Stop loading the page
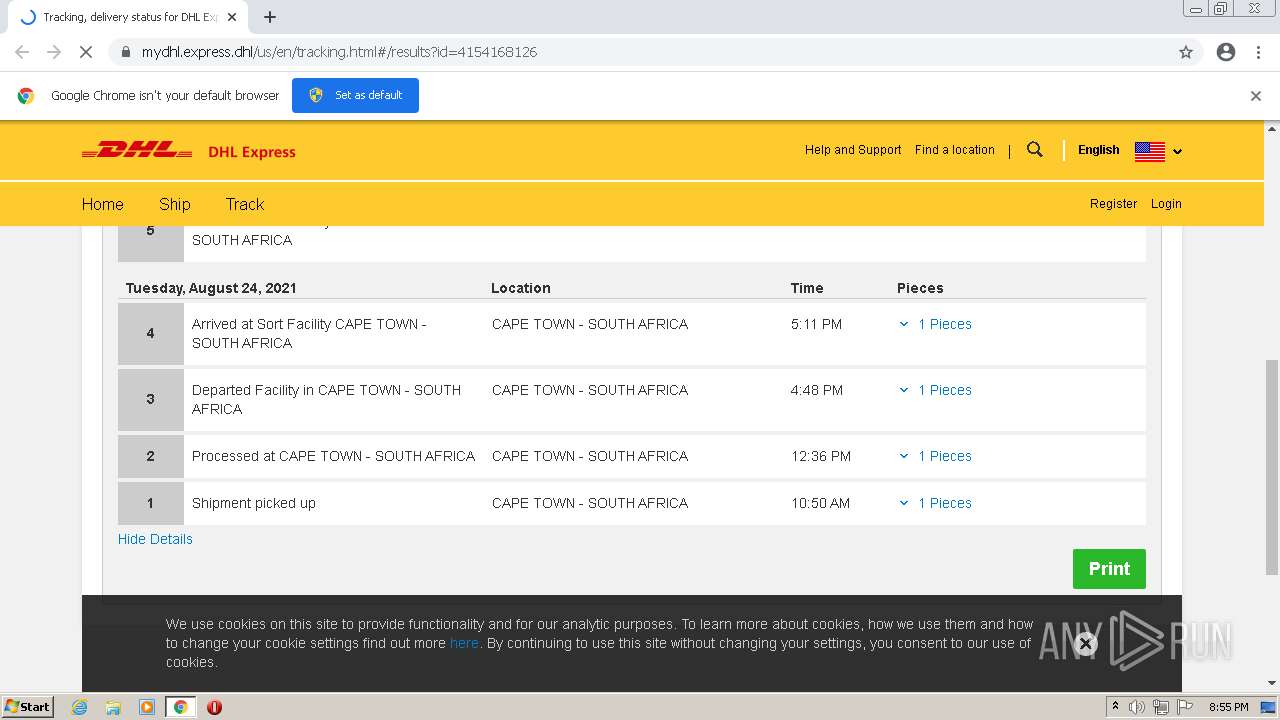The width and height of the screenshot is (1280, 720). (x=85, y=52)
